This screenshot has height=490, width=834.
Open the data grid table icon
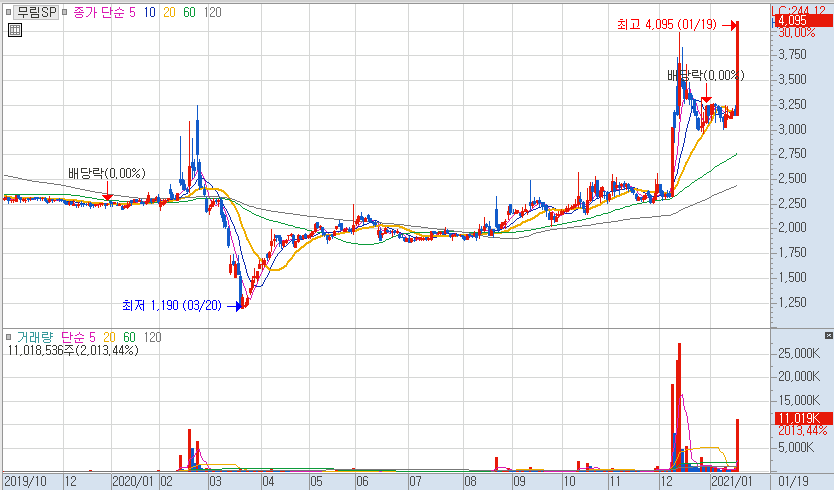click(15, 30)
